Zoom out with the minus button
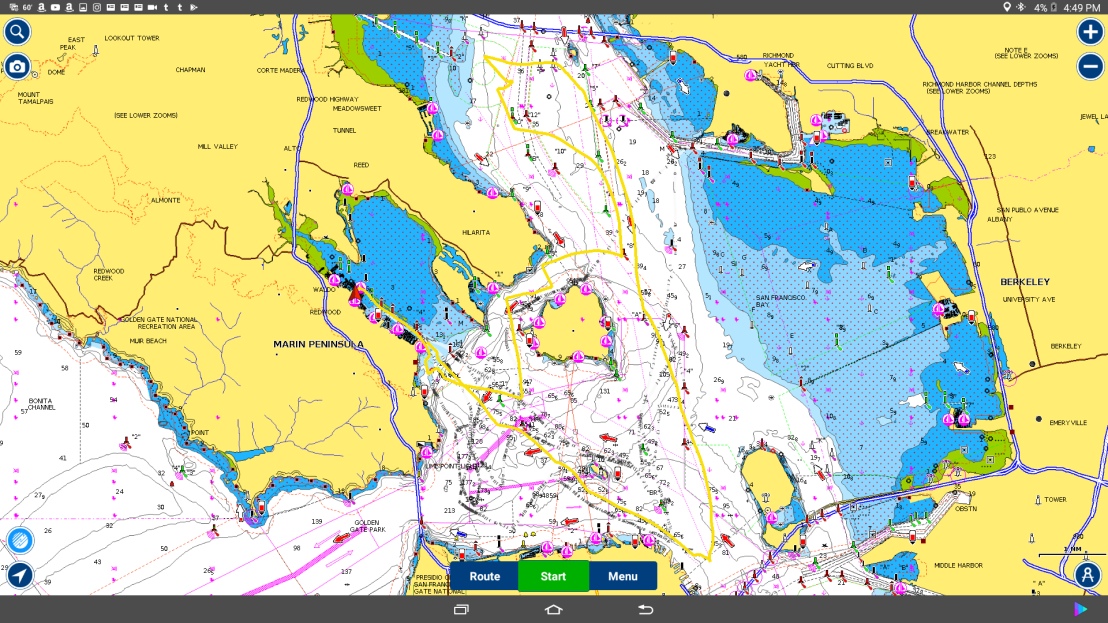Screen dimensions: 1108x623 (1090, 67)
